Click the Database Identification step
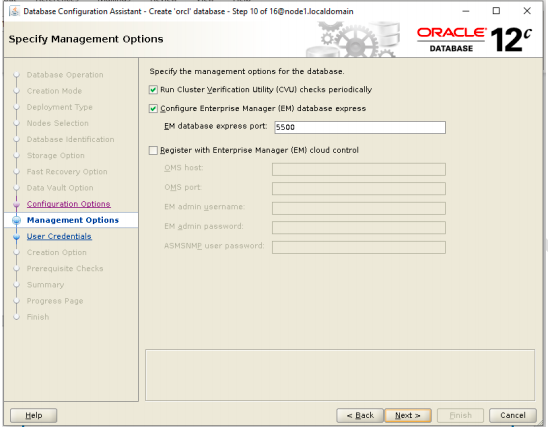 click(x=70, y=139)
